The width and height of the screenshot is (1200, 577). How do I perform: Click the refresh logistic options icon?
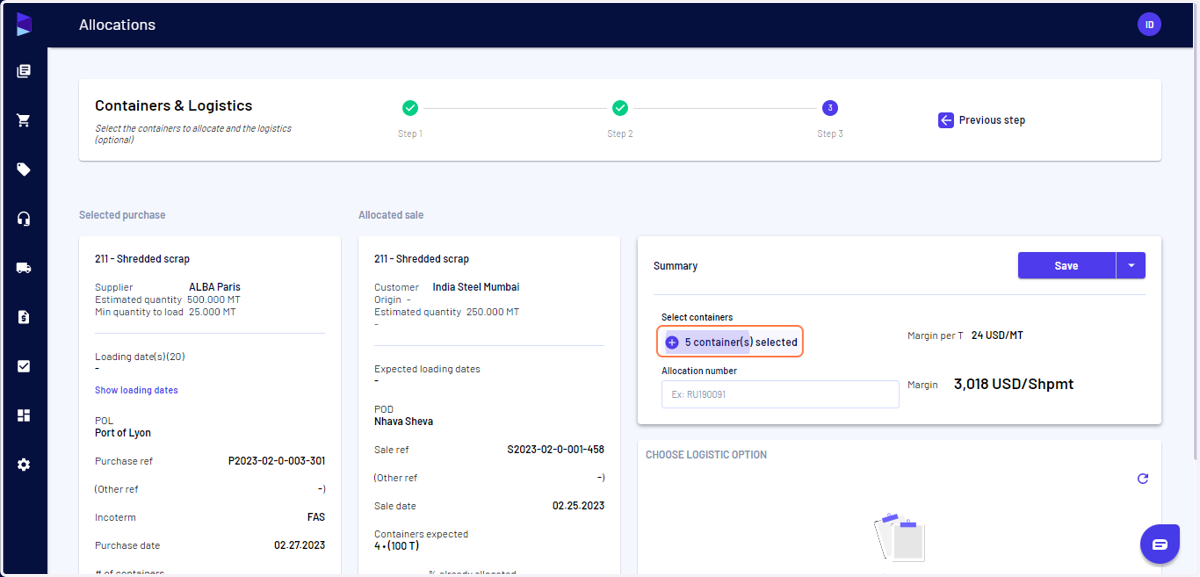tap(1143, 479)
